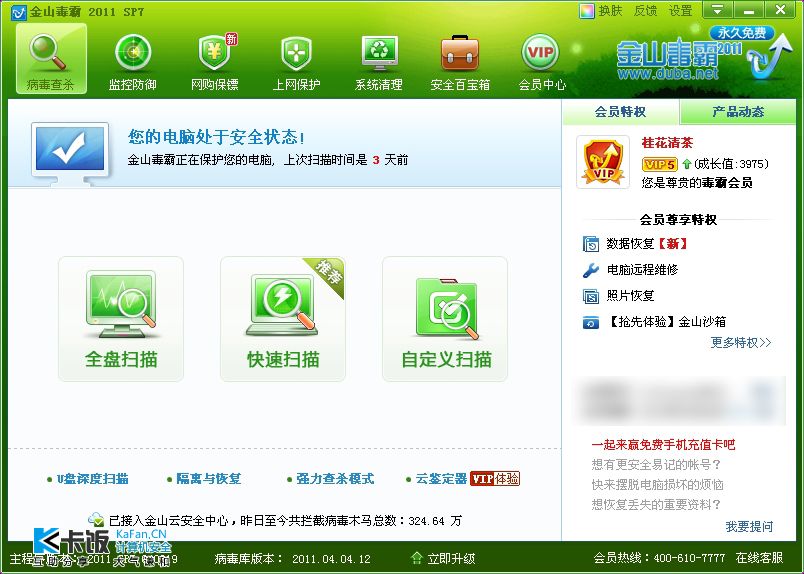Open the 系统清理 system cleanup icon

pyautogui.click(x=379, y=59)
